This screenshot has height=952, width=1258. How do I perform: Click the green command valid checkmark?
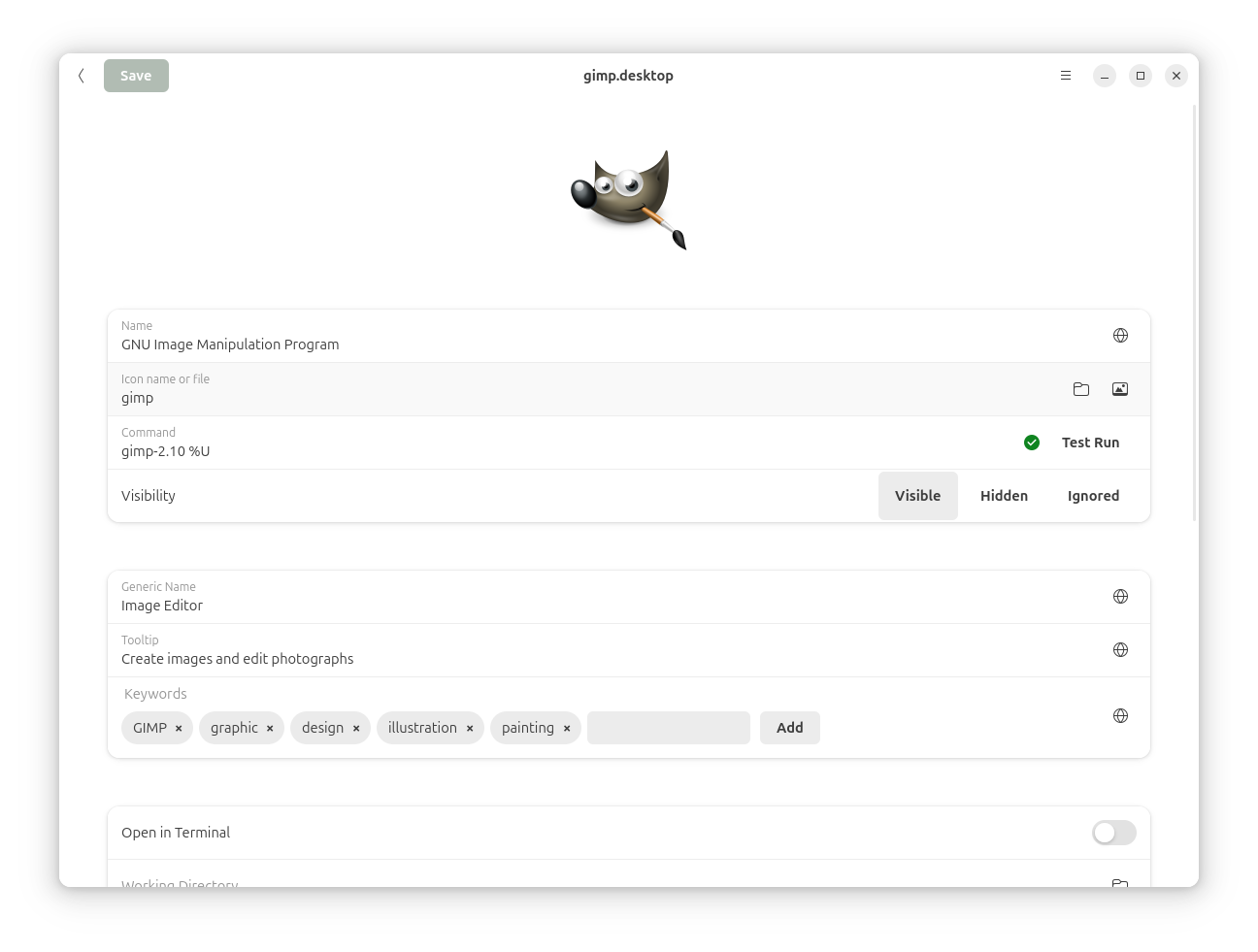pos(1032,443)
